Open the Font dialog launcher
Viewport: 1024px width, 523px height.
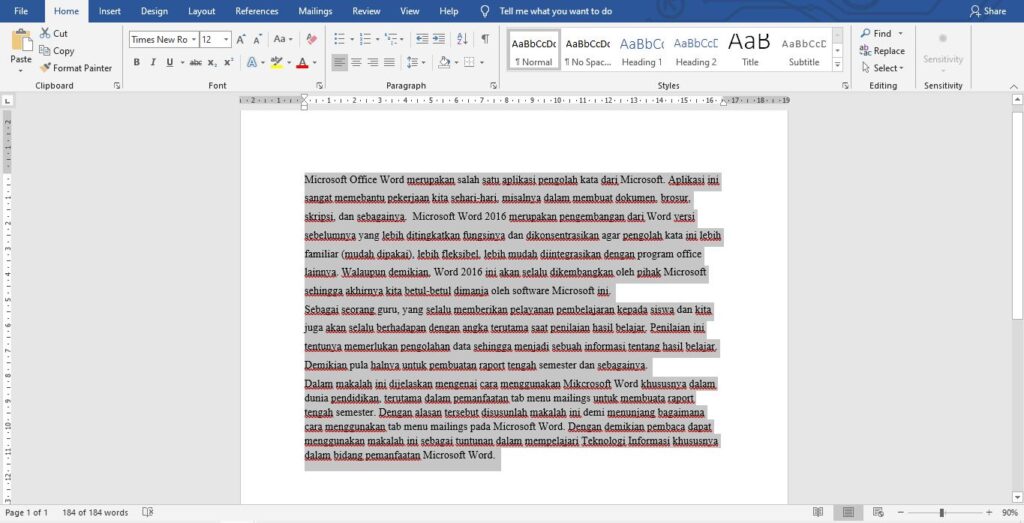pos(320,86)
